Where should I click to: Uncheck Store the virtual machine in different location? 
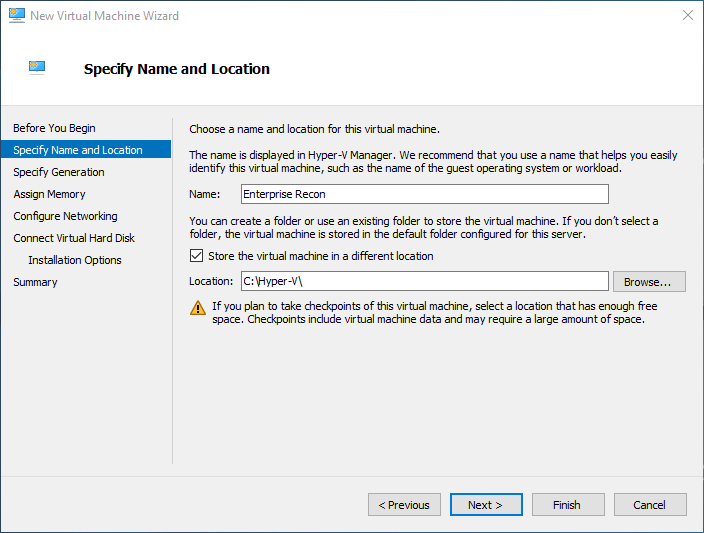pyautogui.click(x=196, y=256)
